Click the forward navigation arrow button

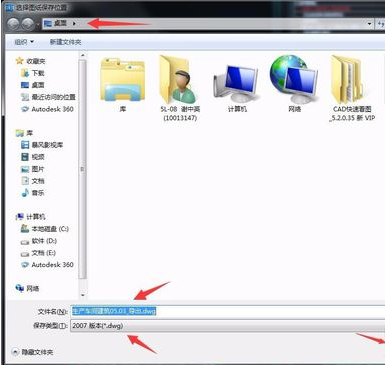click(x=28, y=24)
